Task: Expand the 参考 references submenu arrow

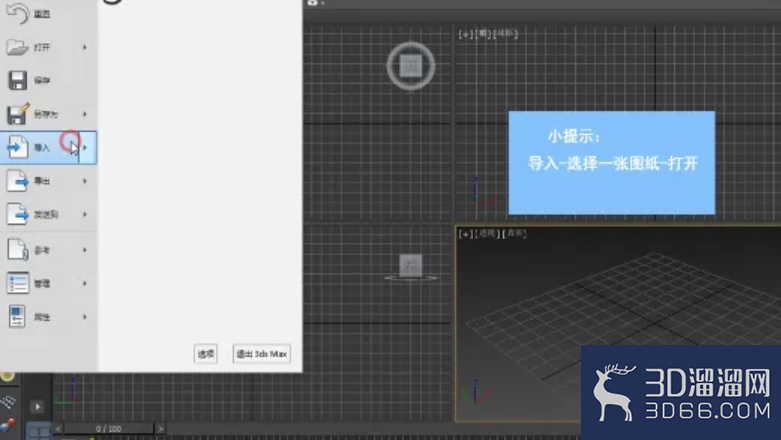Action: tap(85, 250)
